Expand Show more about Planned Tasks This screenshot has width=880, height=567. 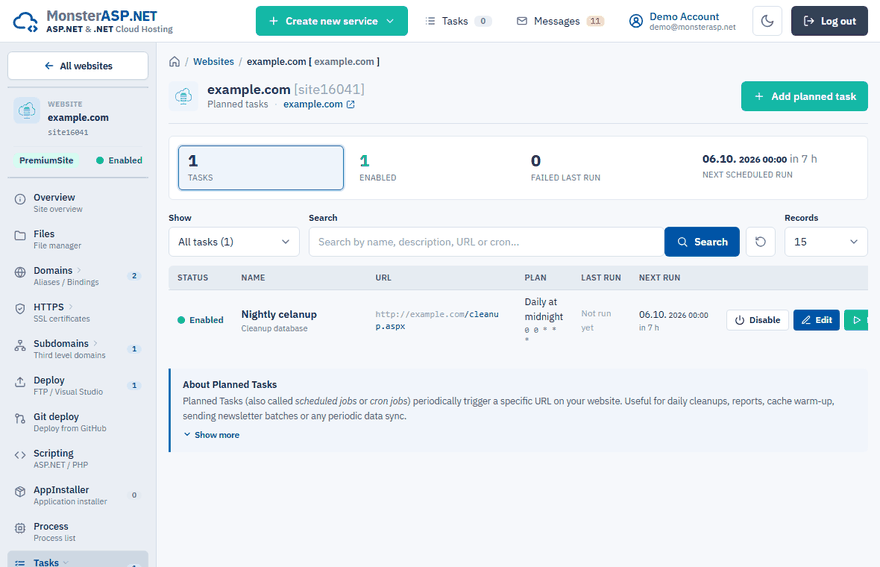point(212,435)
